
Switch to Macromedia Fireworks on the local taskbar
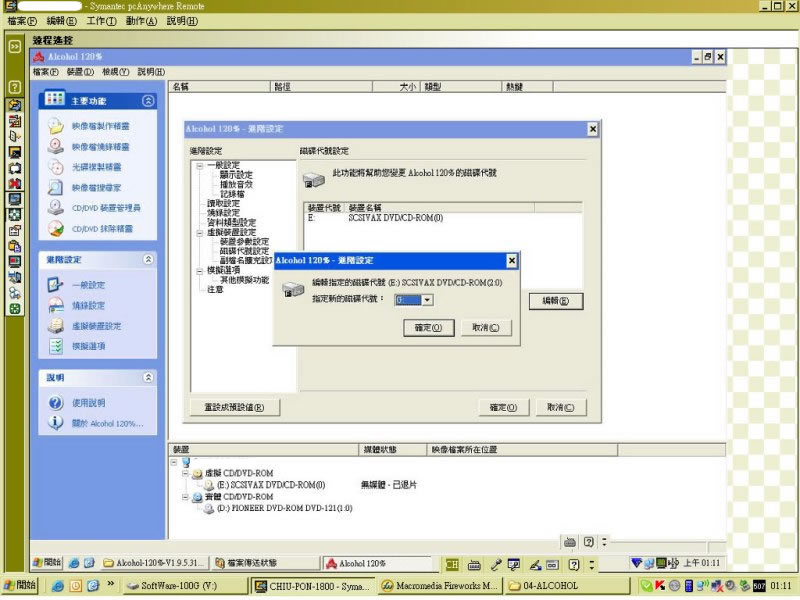point(440,586)
